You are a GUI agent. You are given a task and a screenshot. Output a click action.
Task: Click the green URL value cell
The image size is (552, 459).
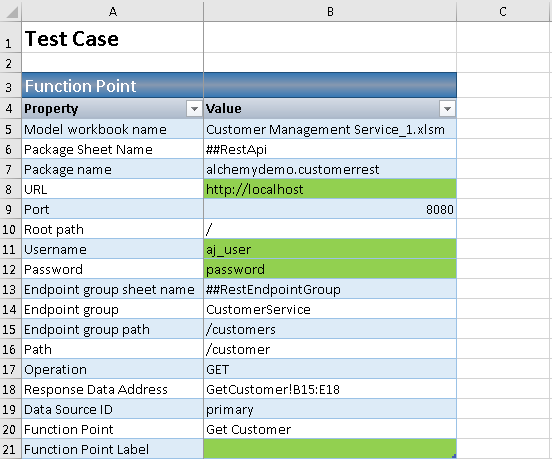point(330,189)
